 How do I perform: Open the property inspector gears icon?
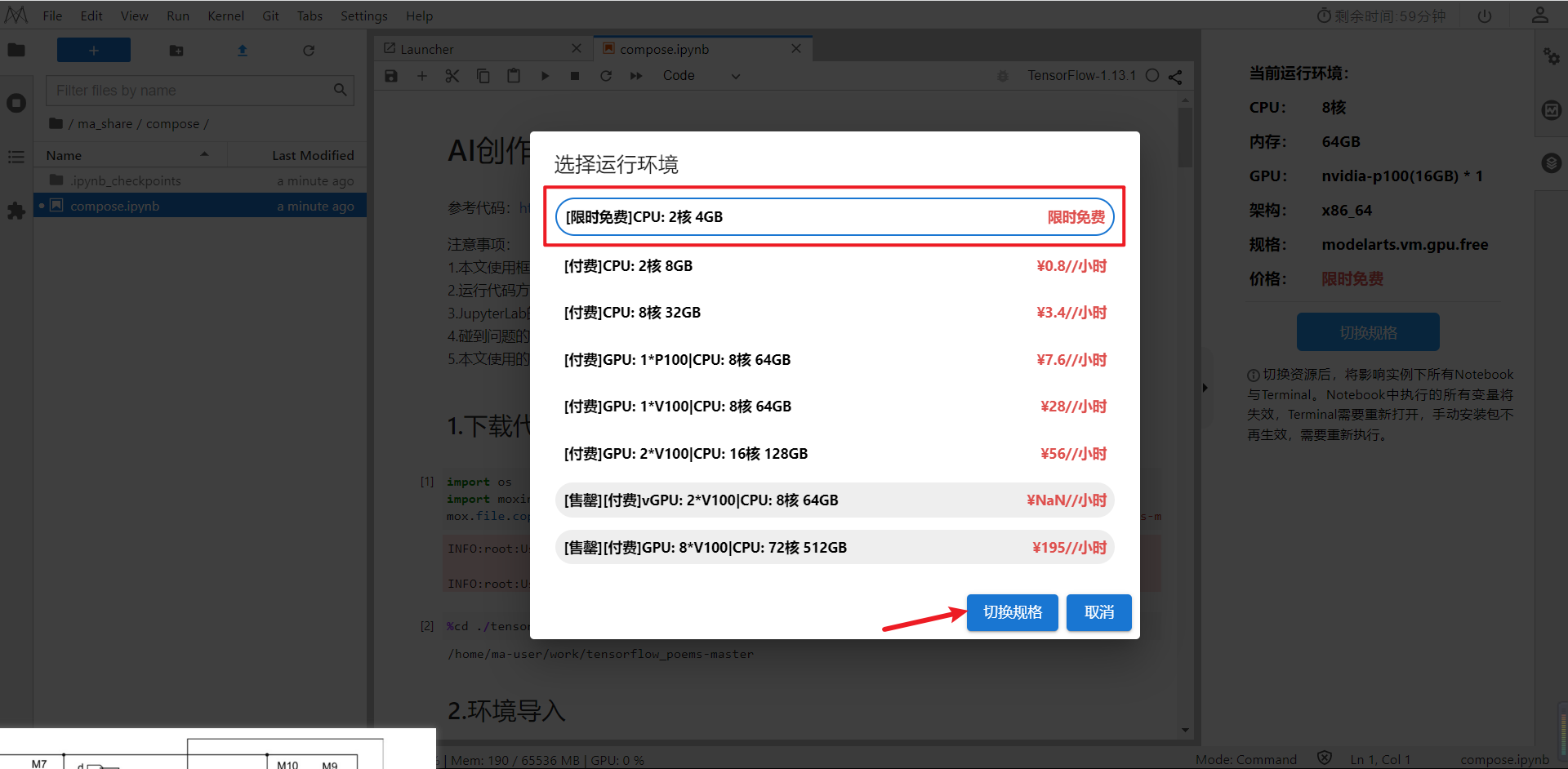pyautogui.click(x=1552, y=56)
